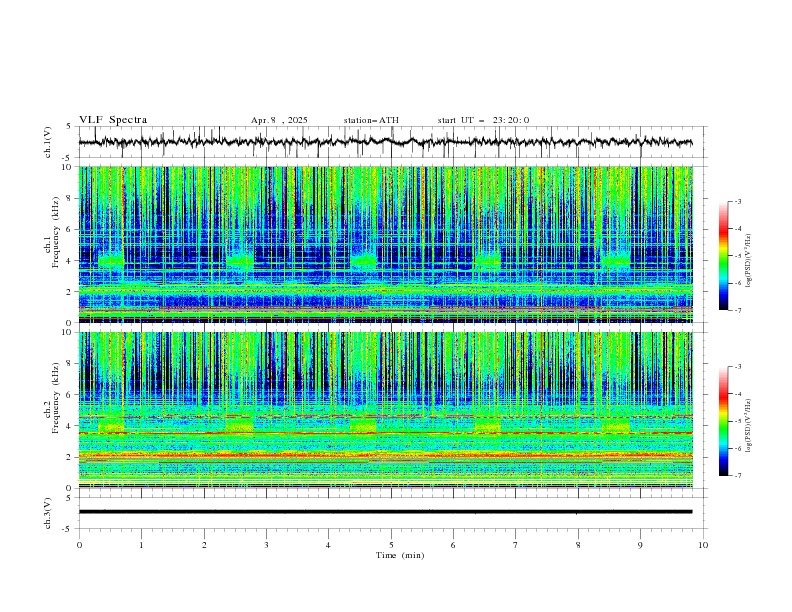Viewport: 792px width, 612px height.
Task: Click the ch.1 color scale "log(PSD)(V²/Hz)" label
Action: point(748,261)
